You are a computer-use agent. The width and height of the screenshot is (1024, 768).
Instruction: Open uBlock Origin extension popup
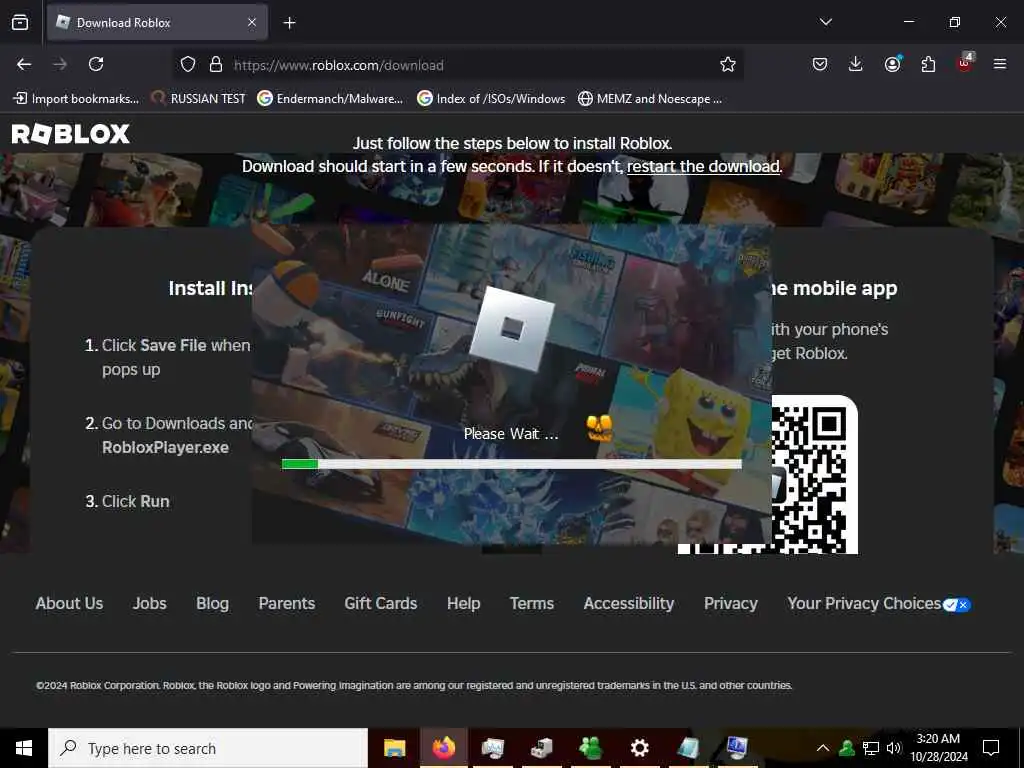point(965,63)
